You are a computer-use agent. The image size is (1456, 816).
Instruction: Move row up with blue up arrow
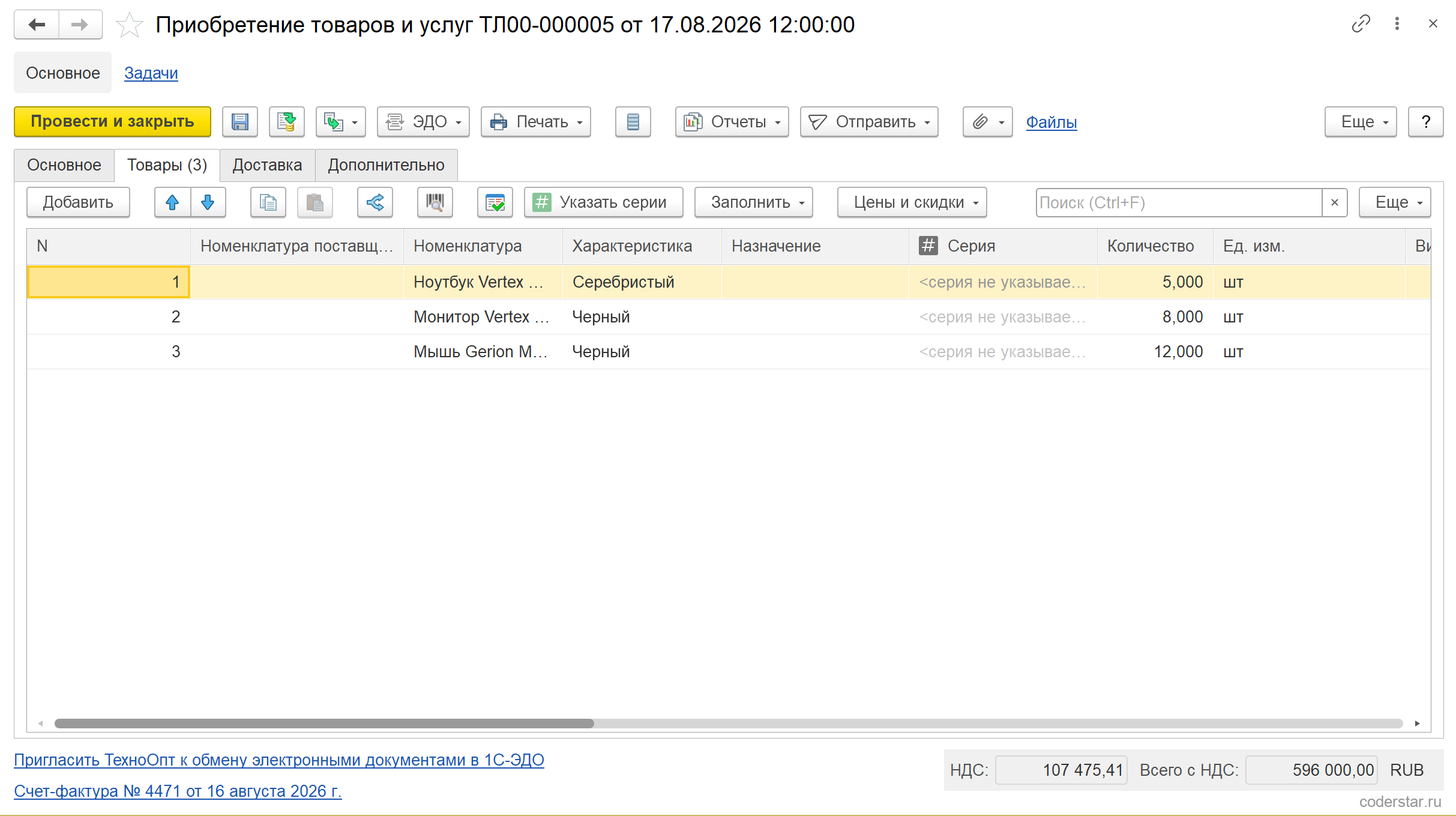(x=172, y=202)
